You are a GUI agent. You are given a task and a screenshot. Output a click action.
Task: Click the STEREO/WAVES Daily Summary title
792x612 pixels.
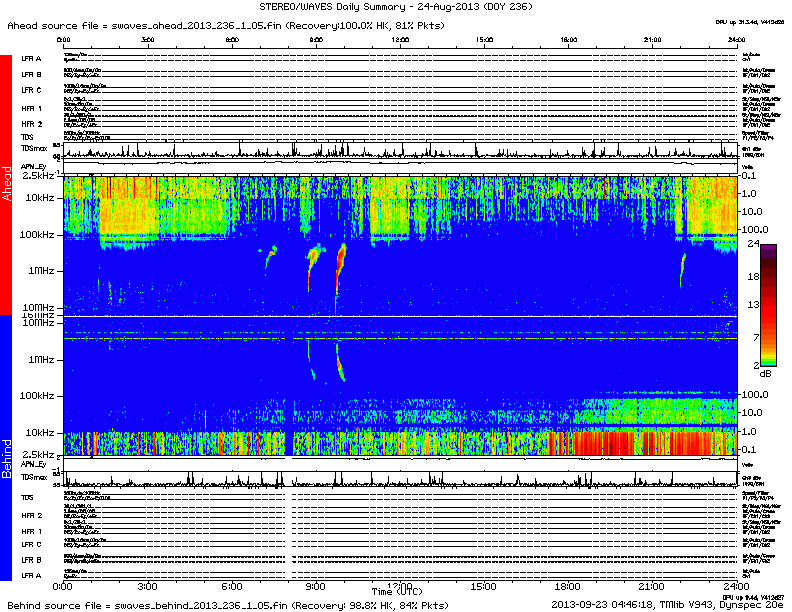398,7
